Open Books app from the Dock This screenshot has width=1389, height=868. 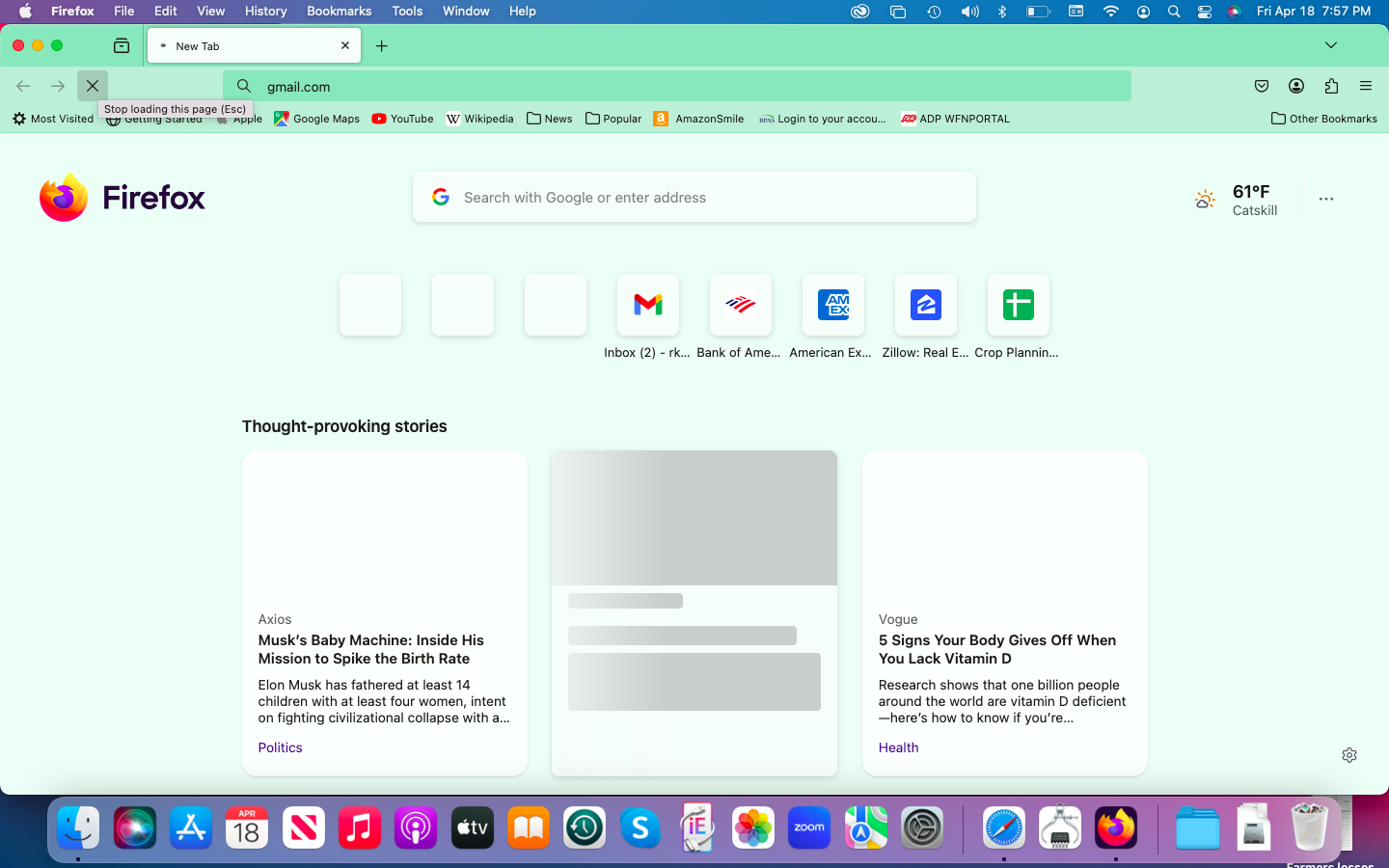click(x=529, y=827)
